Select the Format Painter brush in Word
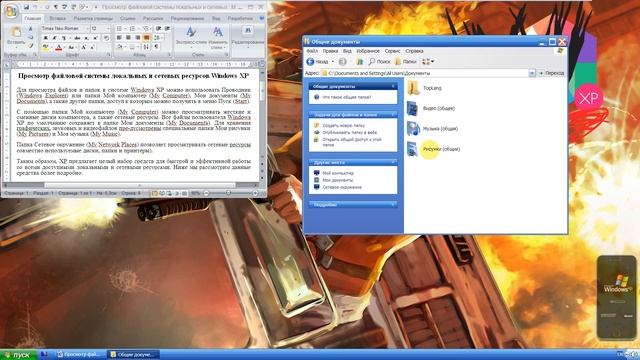Image resolution: width=640 pixels, height=360 pixels. pyautogui.click(x=30, y=45)
